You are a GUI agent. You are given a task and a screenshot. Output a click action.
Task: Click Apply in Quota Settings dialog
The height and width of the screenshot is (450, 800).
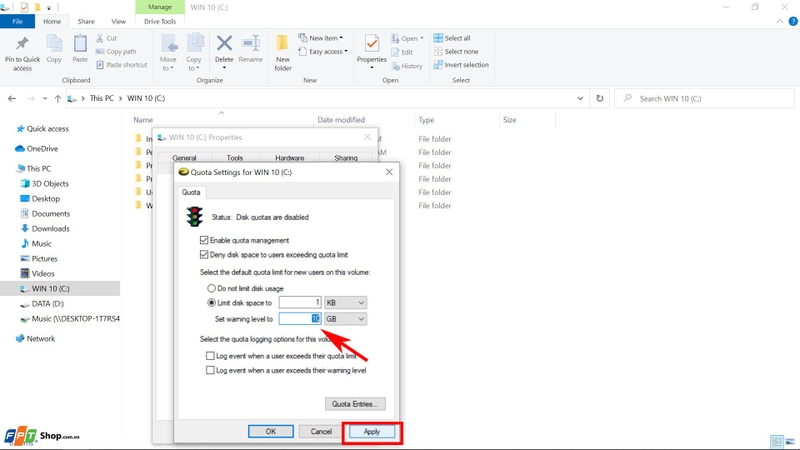pos(372,431)
